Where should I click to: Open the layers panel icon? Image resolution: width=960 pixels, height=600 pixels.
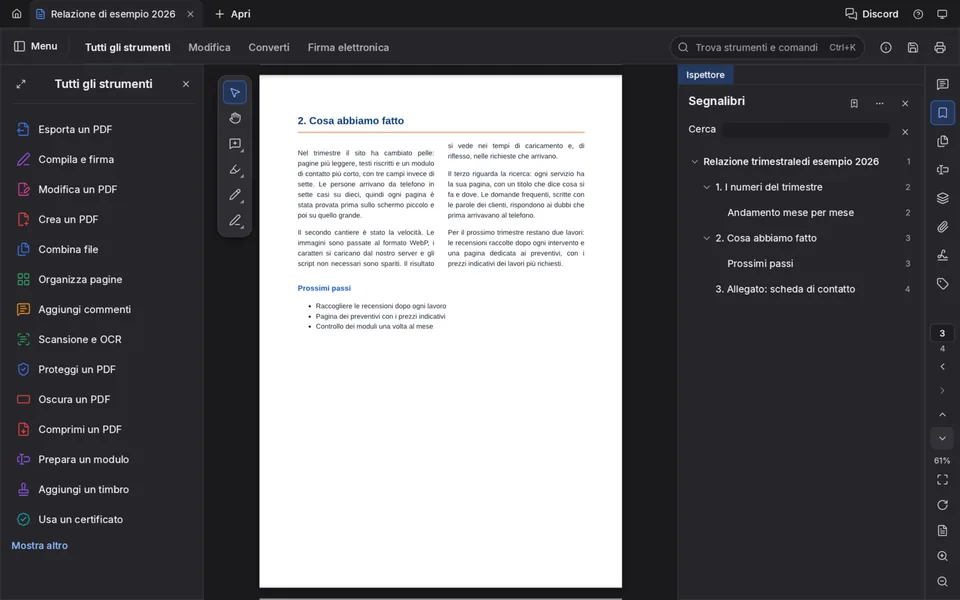click(x=942, y=198)
